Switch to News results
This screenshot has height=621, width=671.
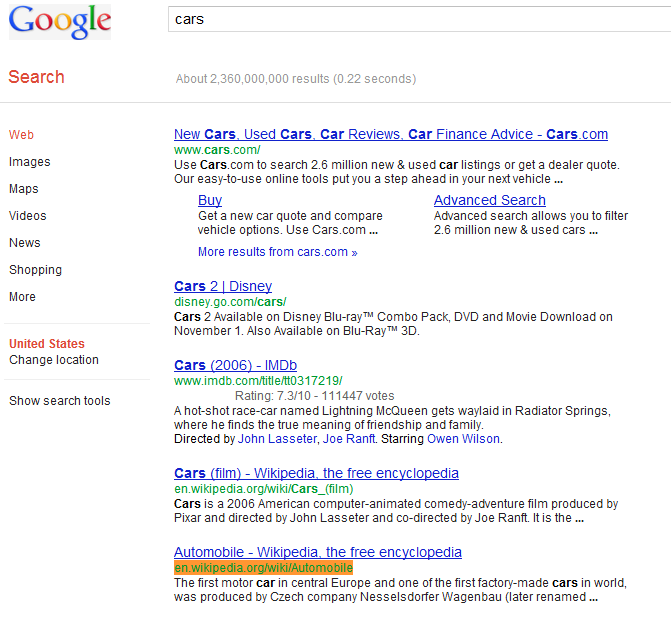click(25, 243)
